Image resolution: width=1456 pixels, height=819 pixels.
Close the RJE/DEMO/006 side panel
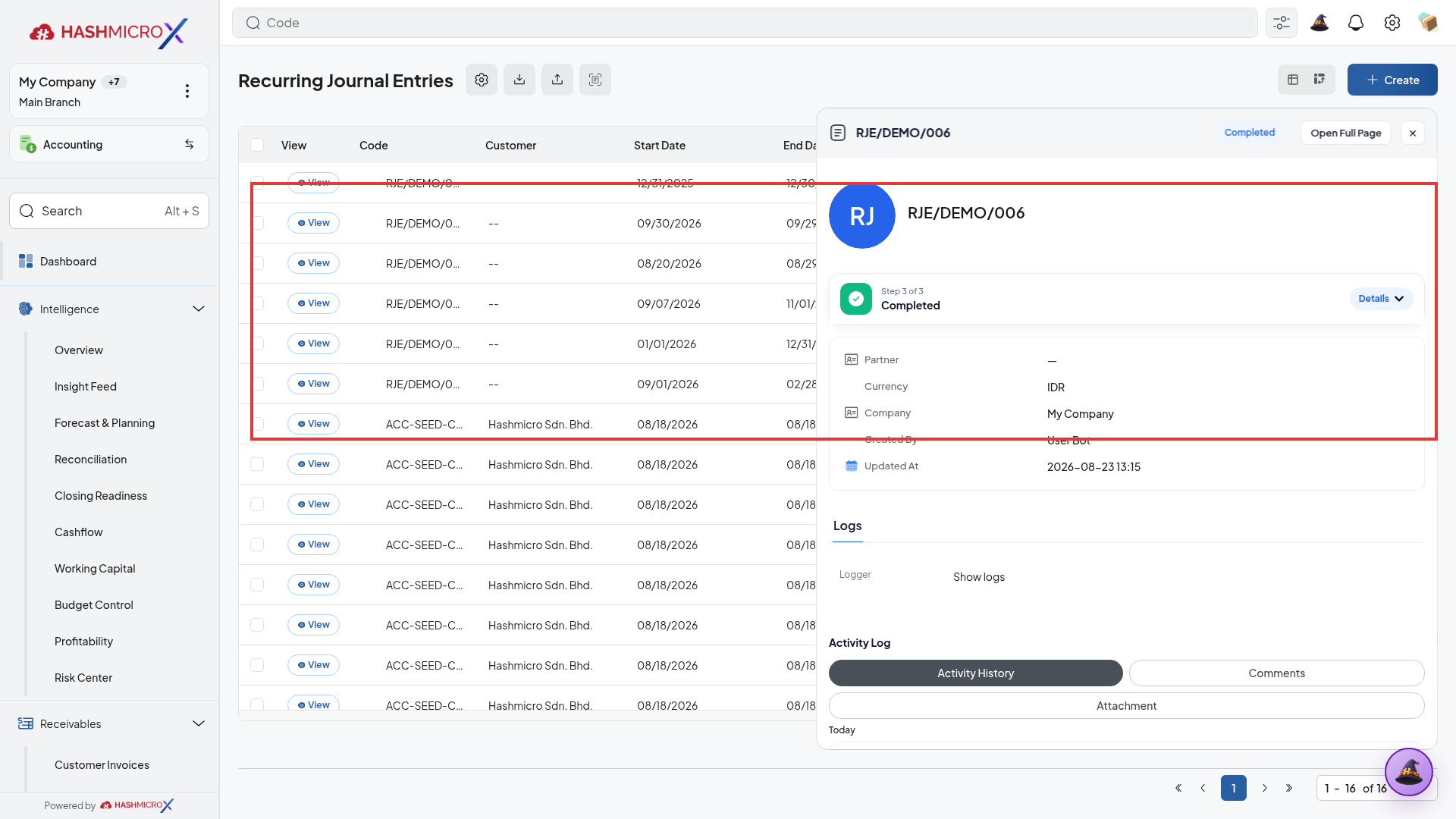[1413, 133]
